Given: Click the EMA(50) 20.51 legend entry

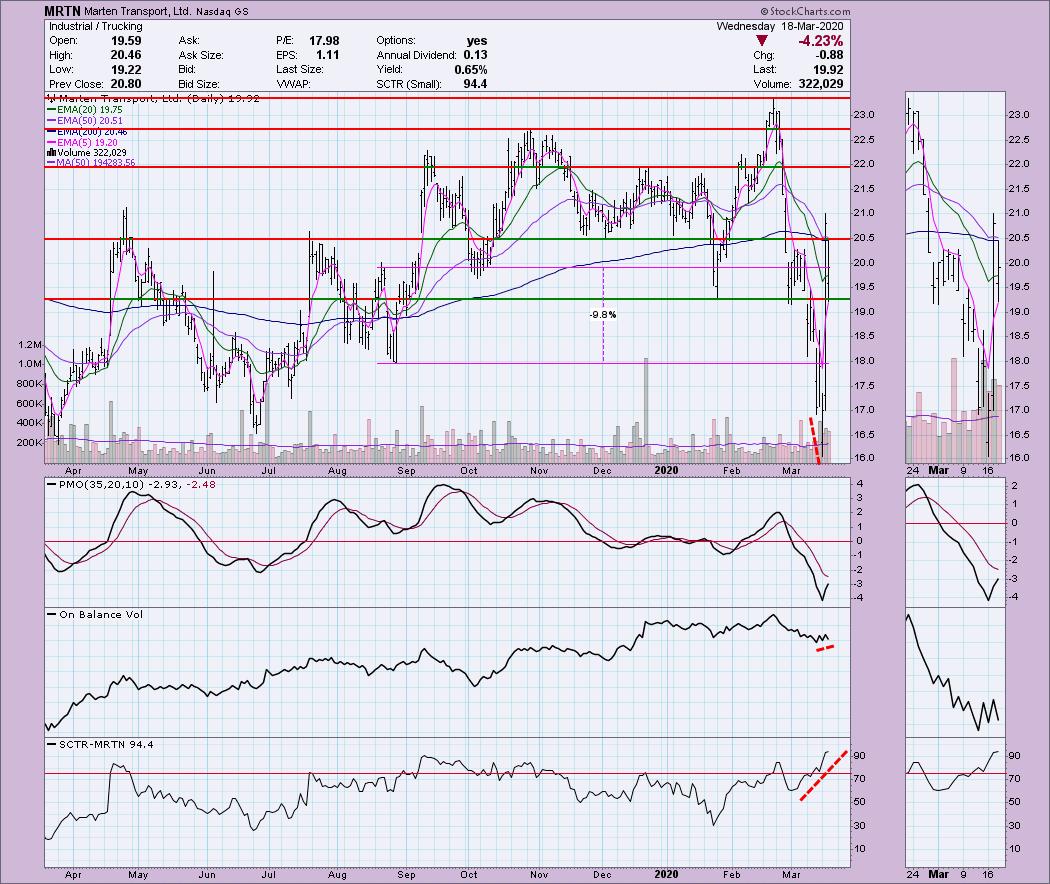Looking at the screenshot, I should (x=84, y=121).
